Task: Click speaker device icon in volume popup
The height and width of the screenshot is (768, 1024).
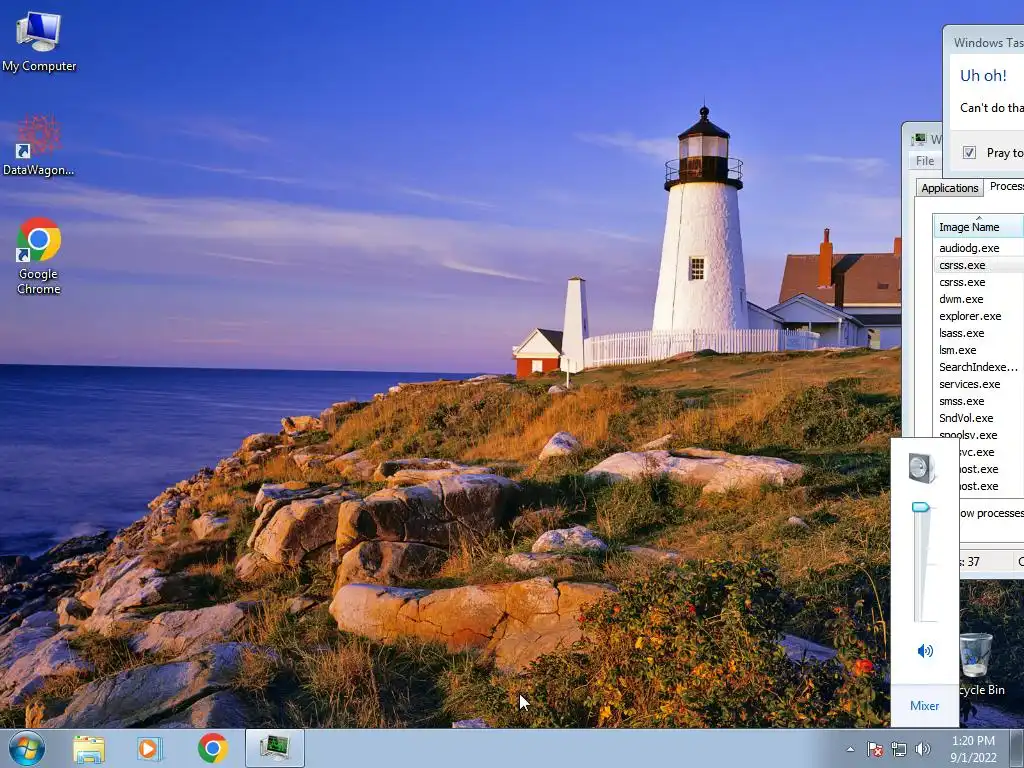Action: (x=922, y=468)
